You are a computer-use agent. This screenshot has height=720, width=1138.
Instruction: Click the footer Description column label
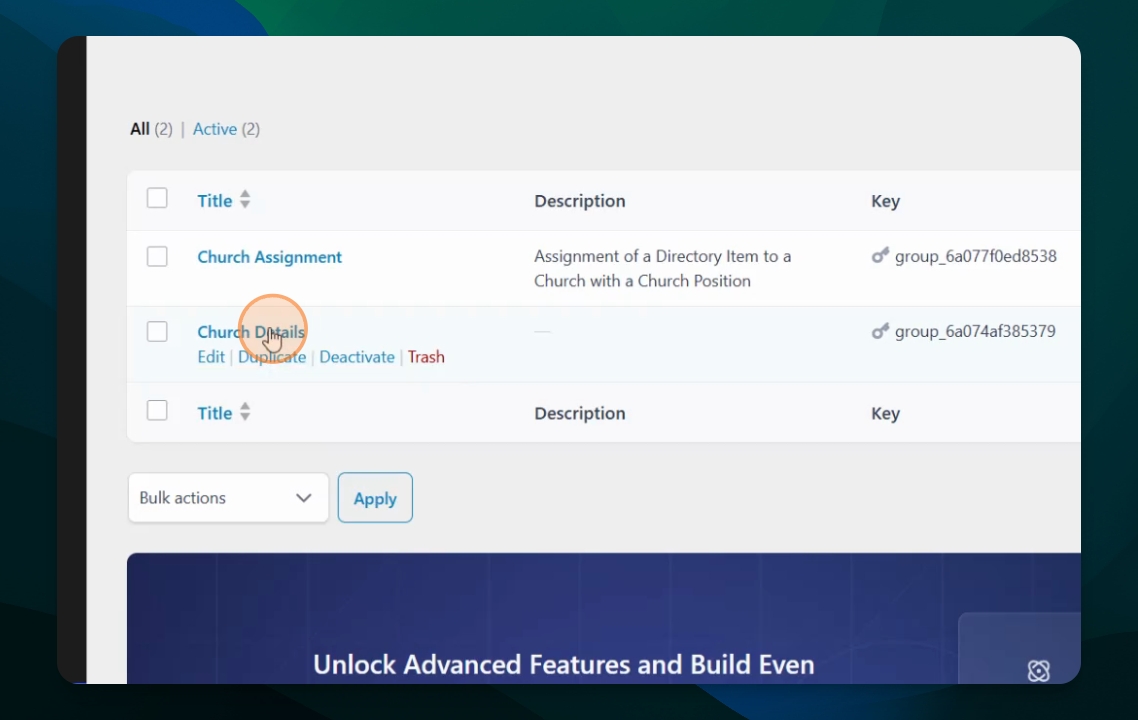(x=580, y=413)
